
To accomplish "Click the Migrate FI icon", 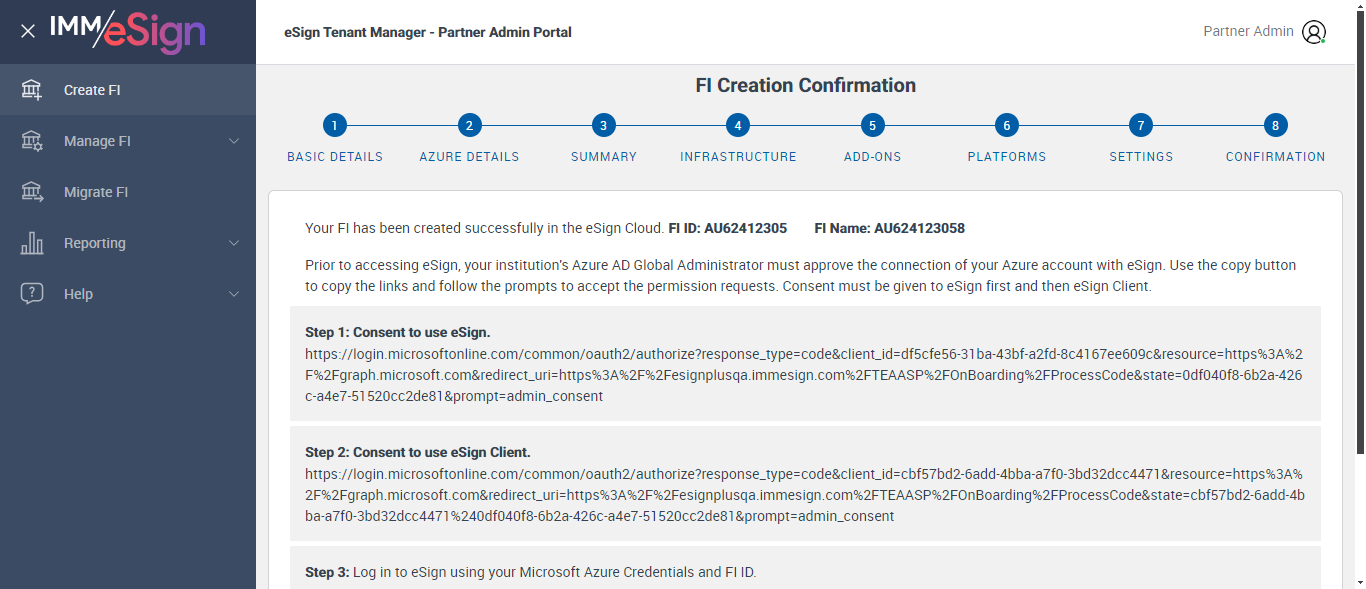I will (32, 192).
